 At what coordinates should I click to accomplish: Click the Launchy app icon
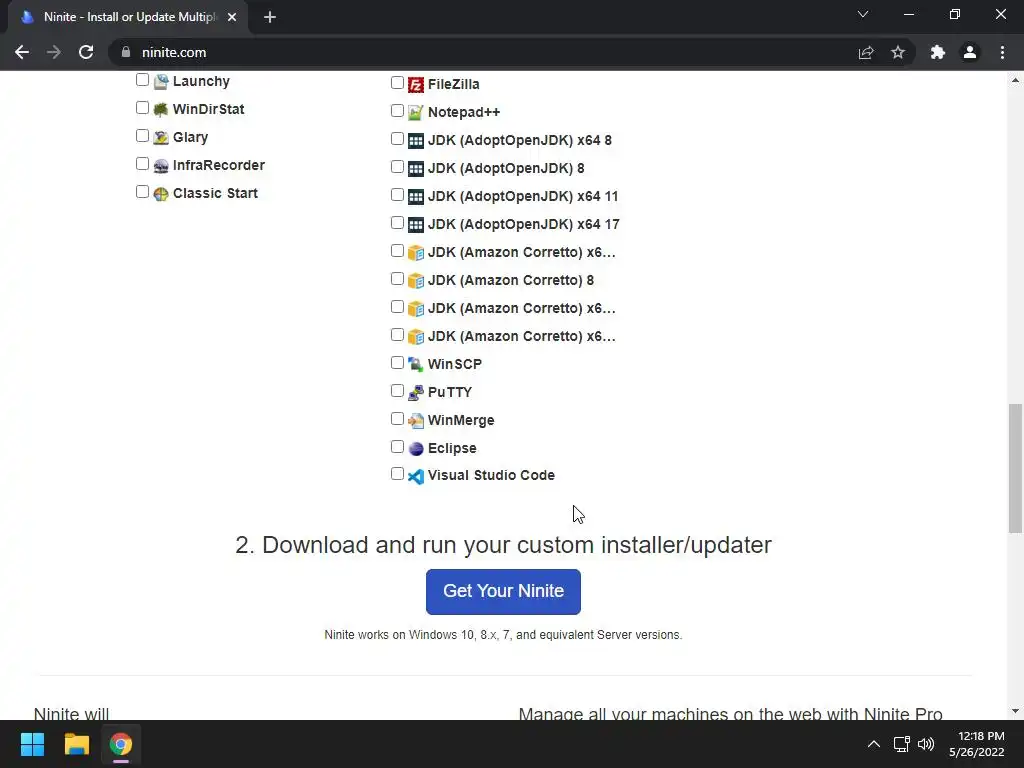[x=161, y=82]
